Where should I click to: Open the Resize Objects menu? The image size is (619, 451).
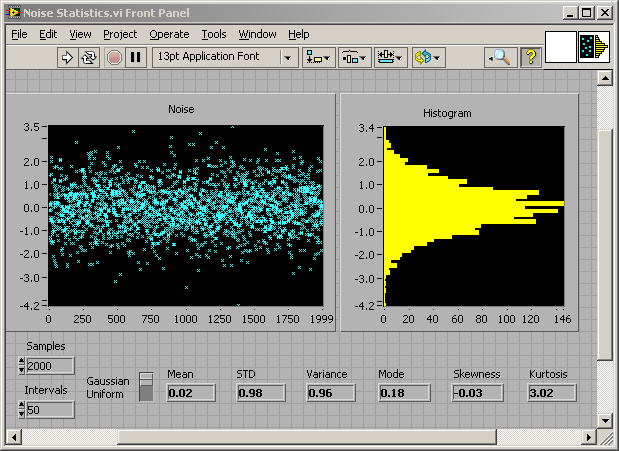pos(390,58)
